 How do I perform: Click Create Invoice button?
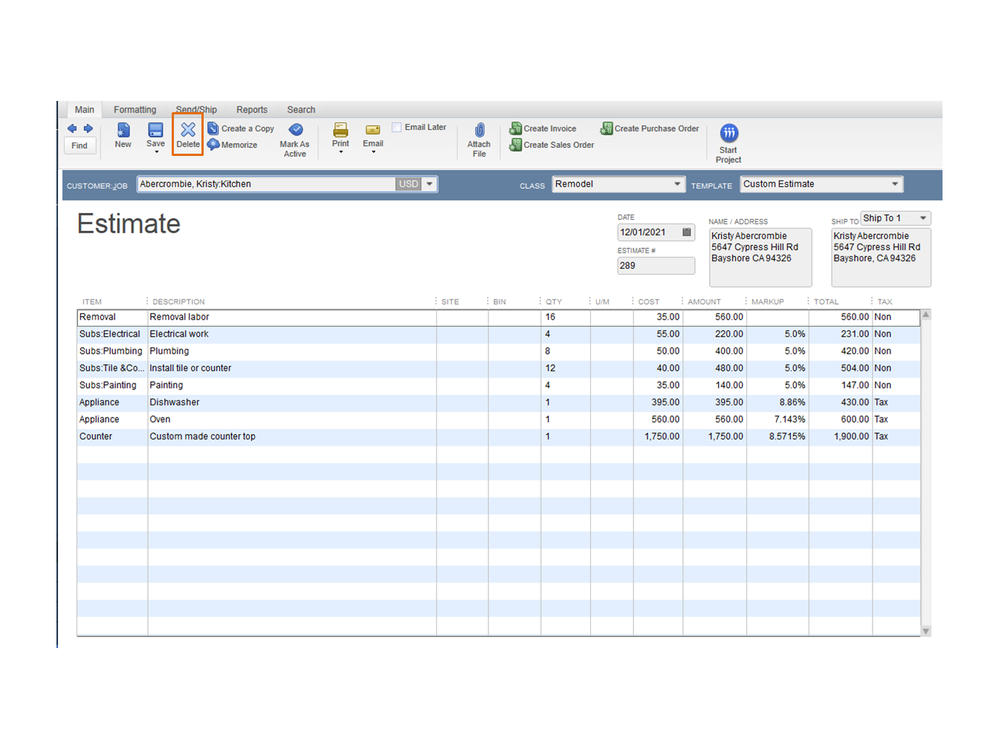543,129
